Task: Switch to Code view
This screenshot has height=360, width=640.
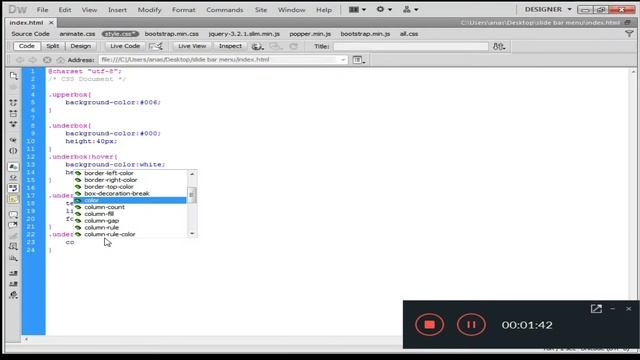Action: [x=27, y=46]
